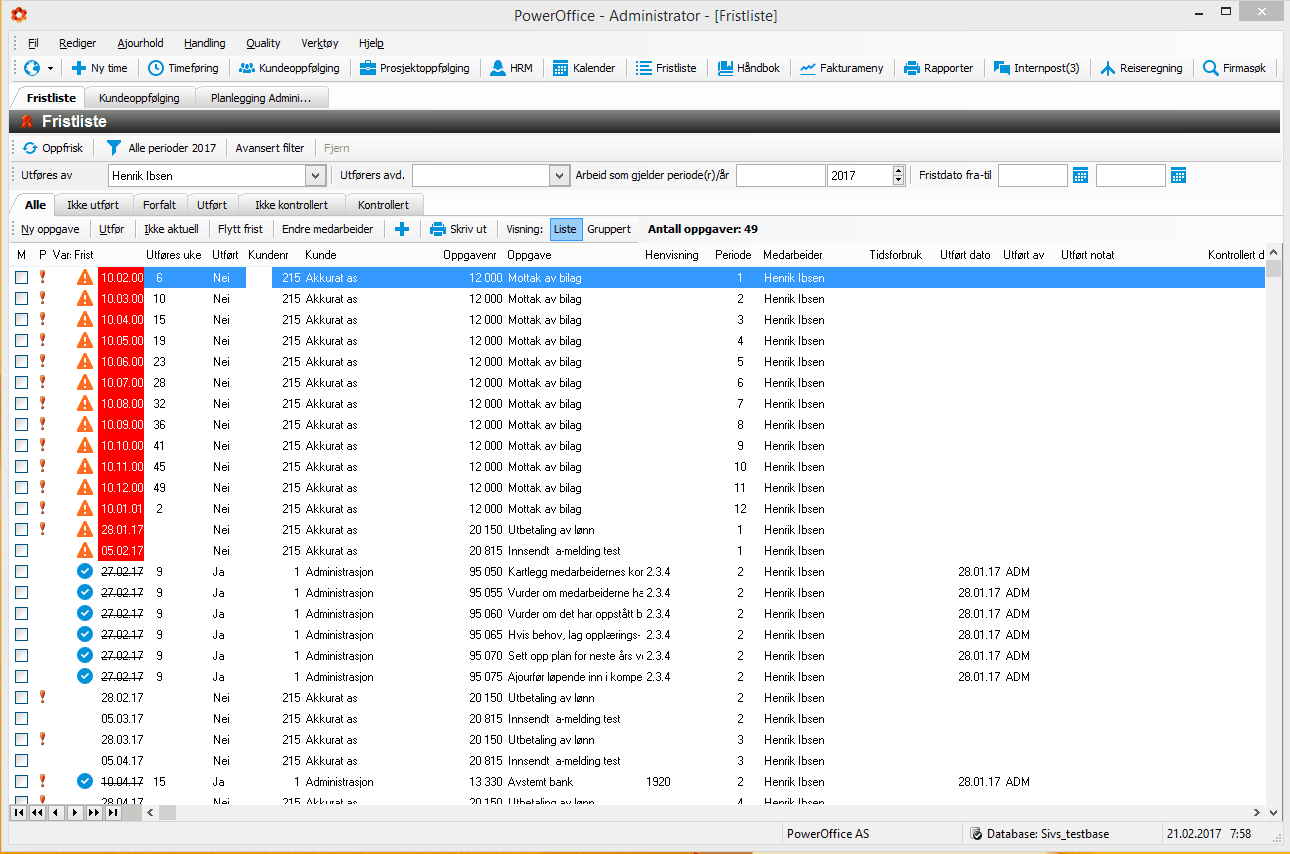Expand the Utføres av dropdown
This screenshot has width=1290, height=854.
(x=315, y=176)
